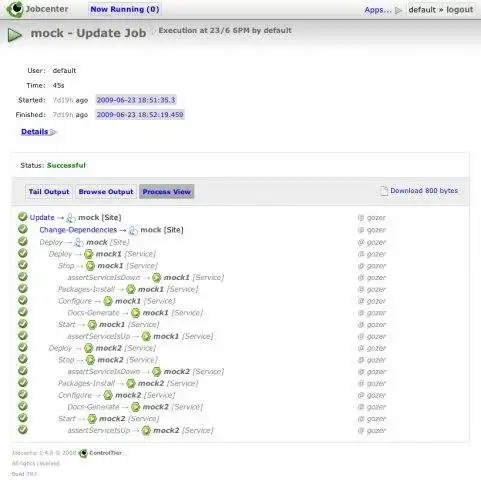Click service icon in Stop mock2 row
481x480 pixels.
point(90,360)
